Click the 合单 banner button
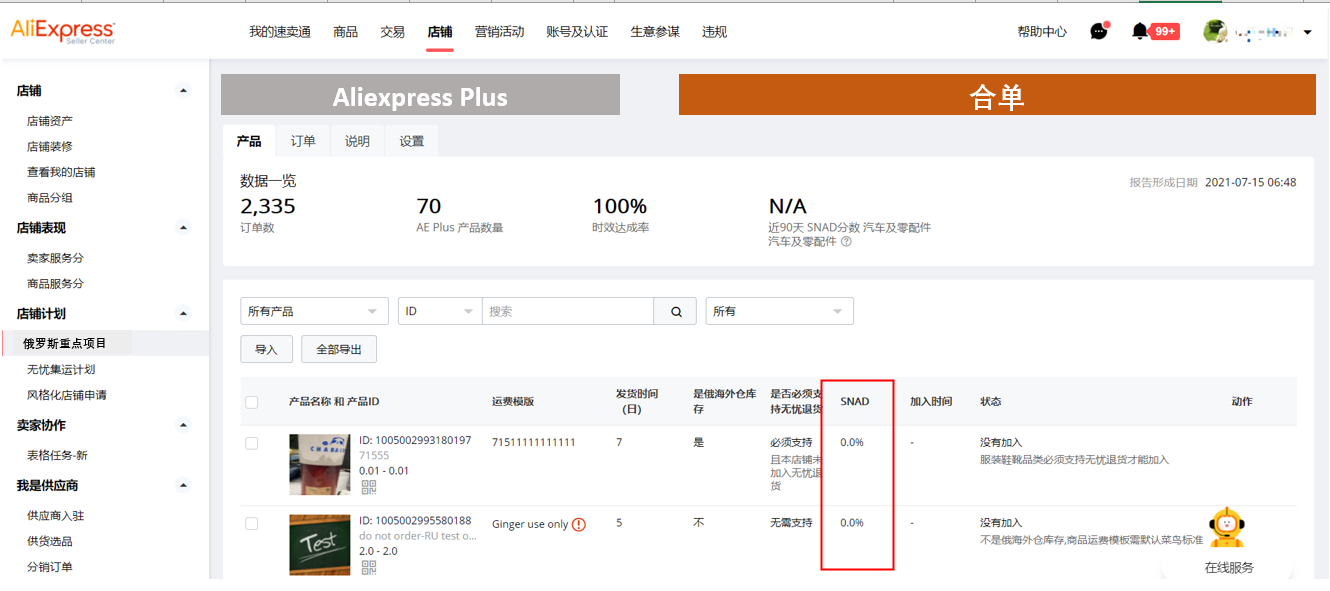This screenshot has height=591, width=1330. click(997, 95)
